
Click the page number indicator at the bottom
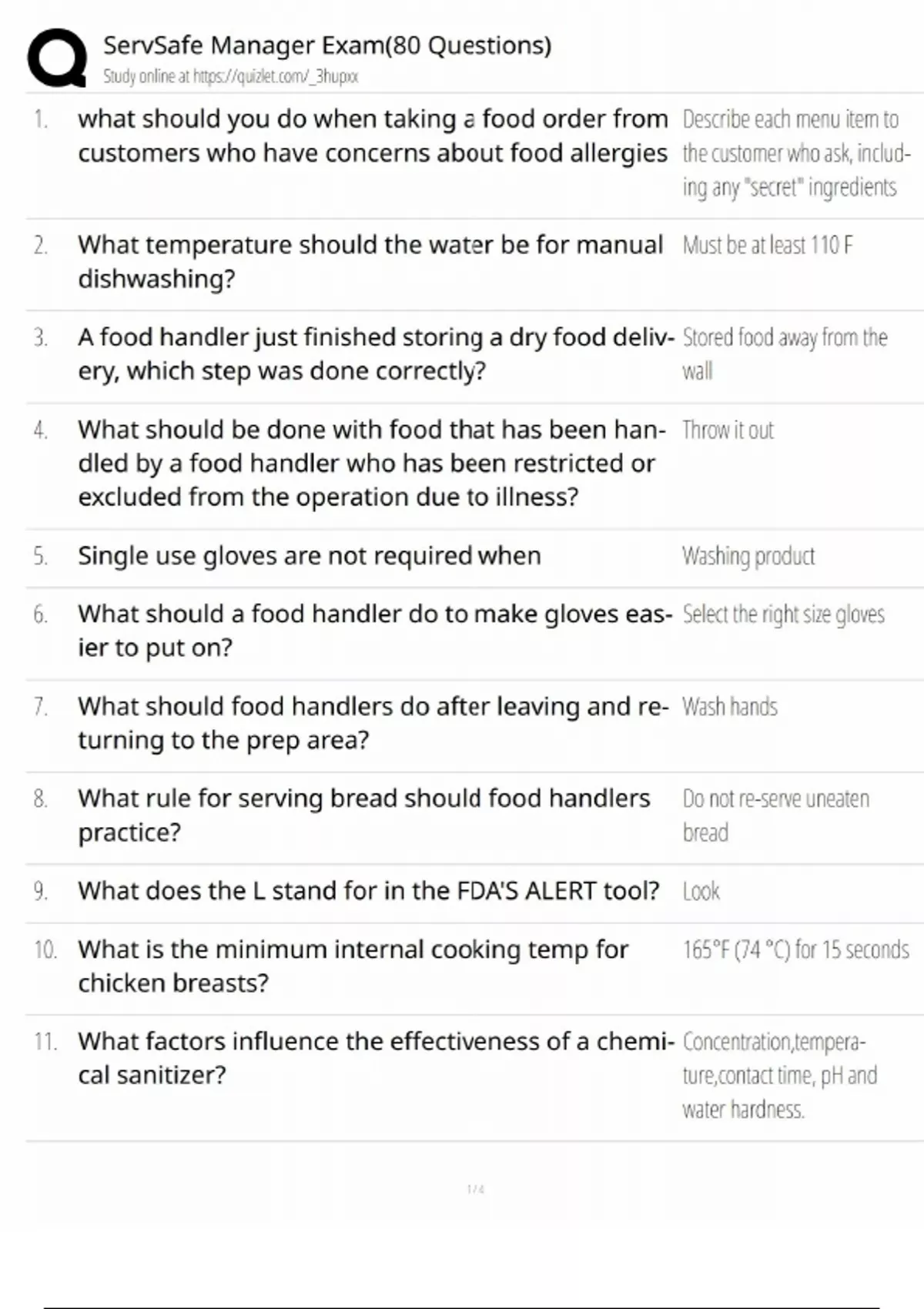[476, 1190]
